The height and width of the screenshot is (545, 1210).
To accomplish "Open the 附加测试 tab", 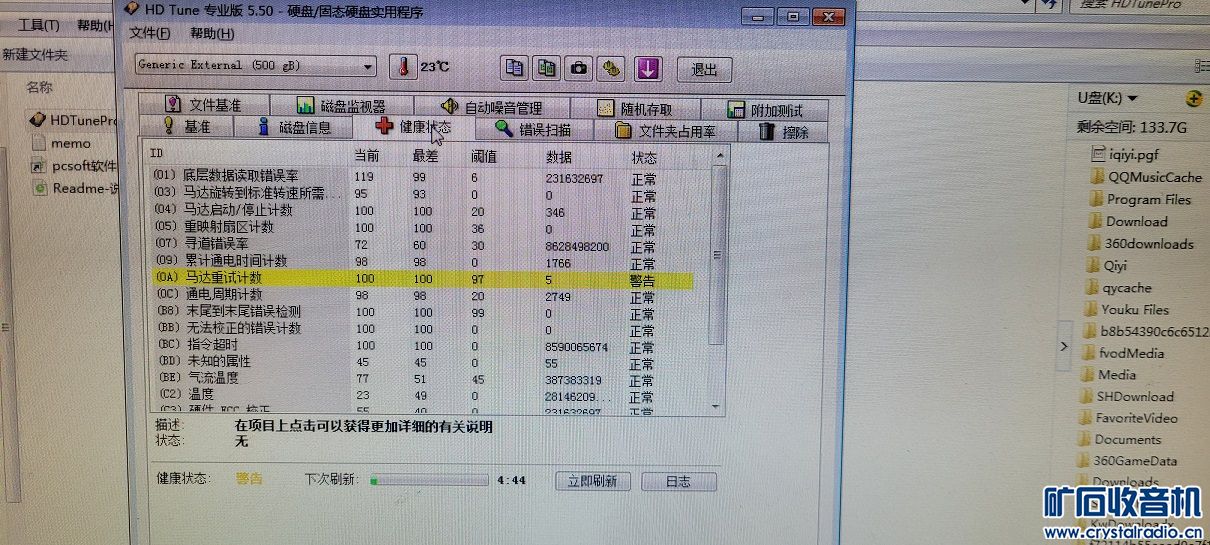I will coord(765,110).
